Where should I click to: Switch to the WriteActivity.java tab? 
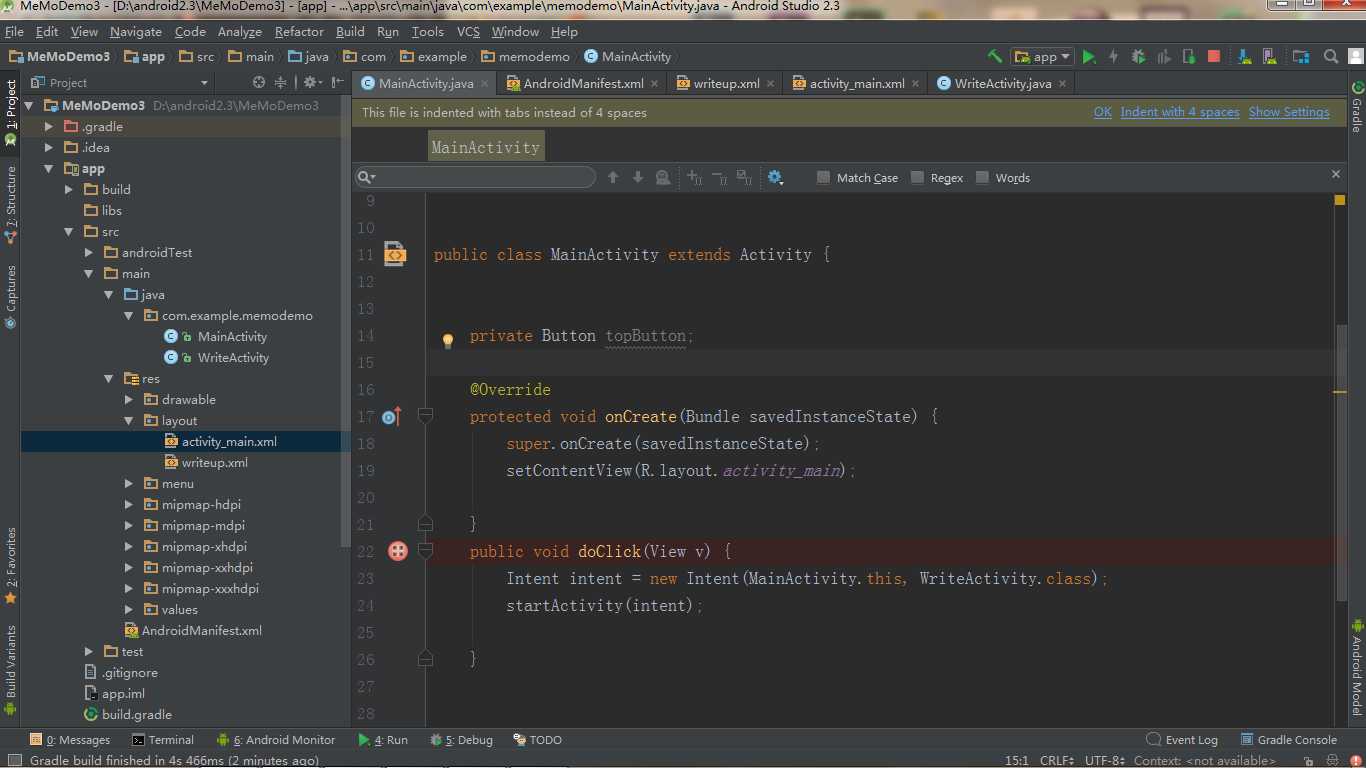[x=1003, y=83]
